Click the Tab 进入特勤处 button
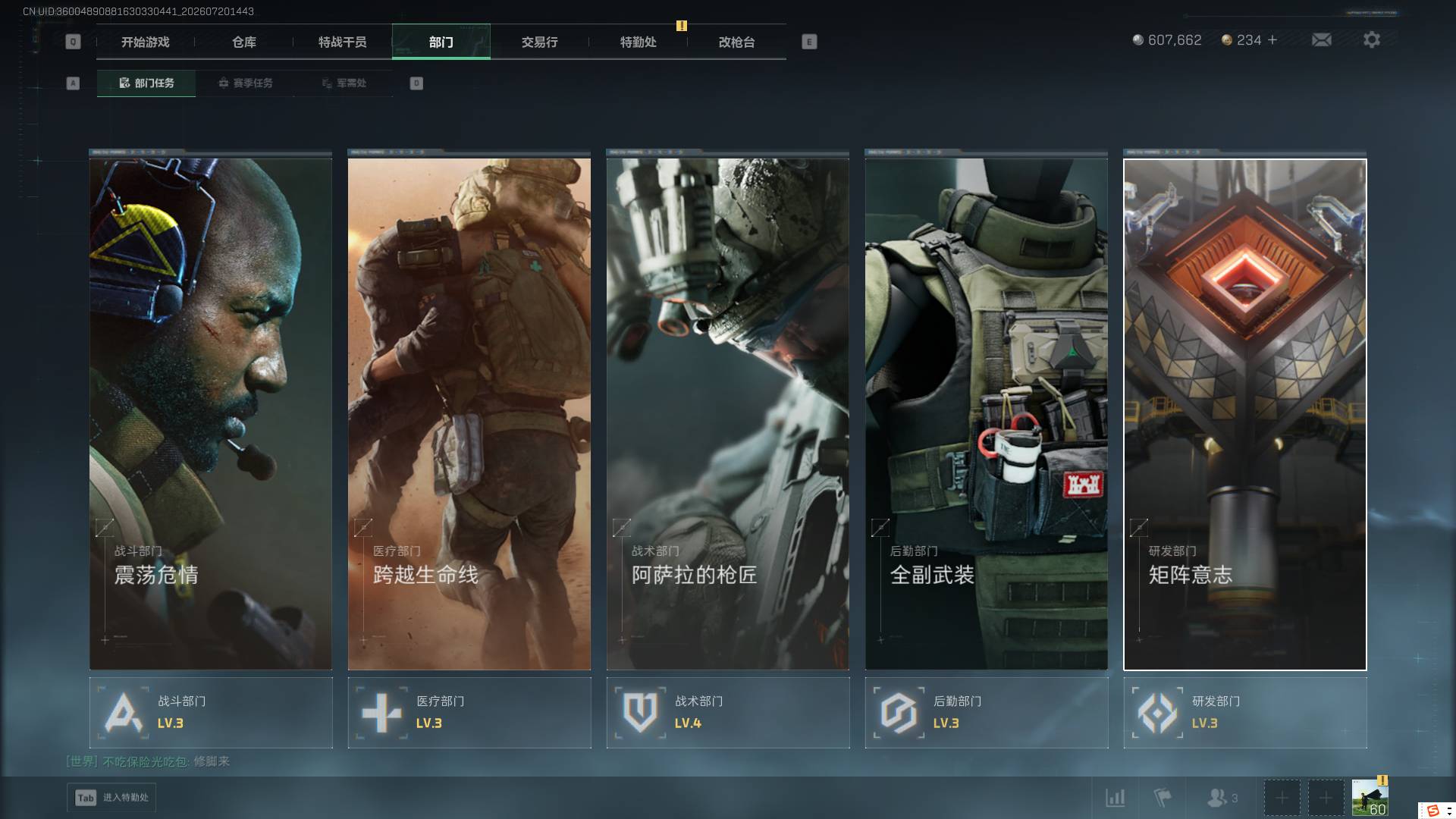 111,798
